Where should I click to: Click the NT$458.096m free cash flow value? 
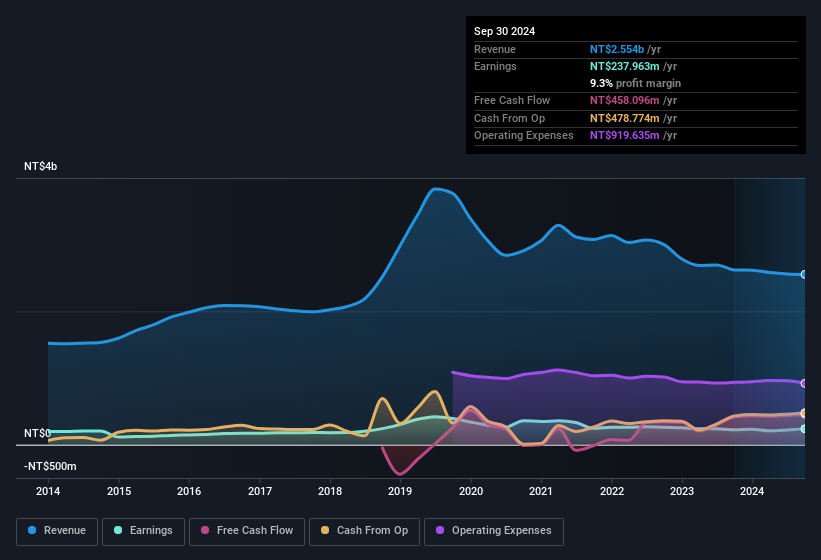[625, 100]
